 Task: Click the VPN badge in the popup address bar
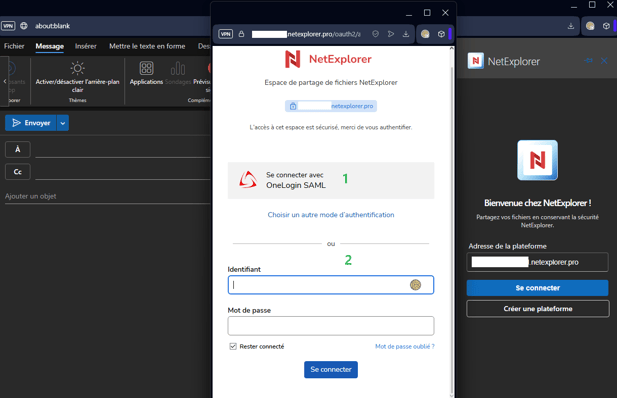225,34
